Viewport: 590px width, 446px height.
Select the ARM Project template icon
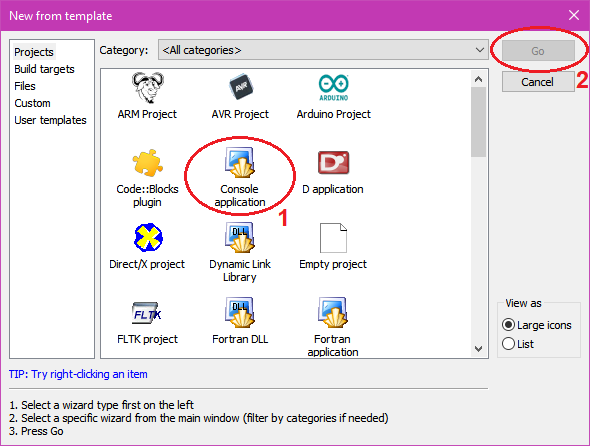(x=148, y=88)
